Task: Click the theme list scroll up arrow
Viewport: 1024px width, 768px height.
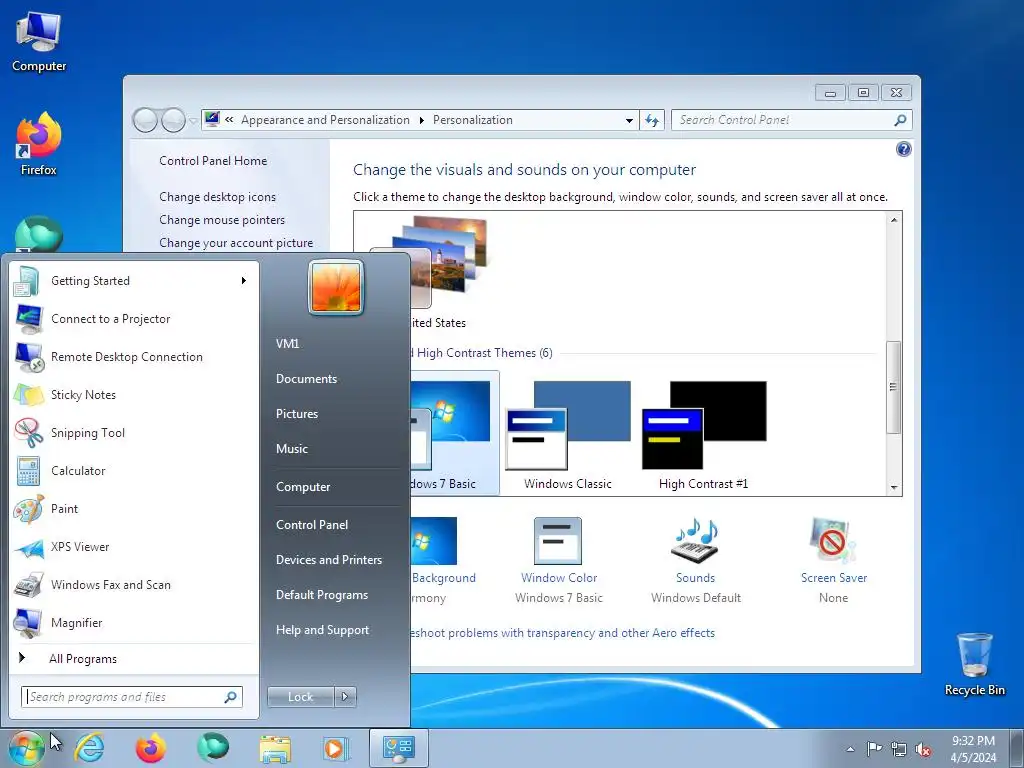Action: (x=894, y=220)
